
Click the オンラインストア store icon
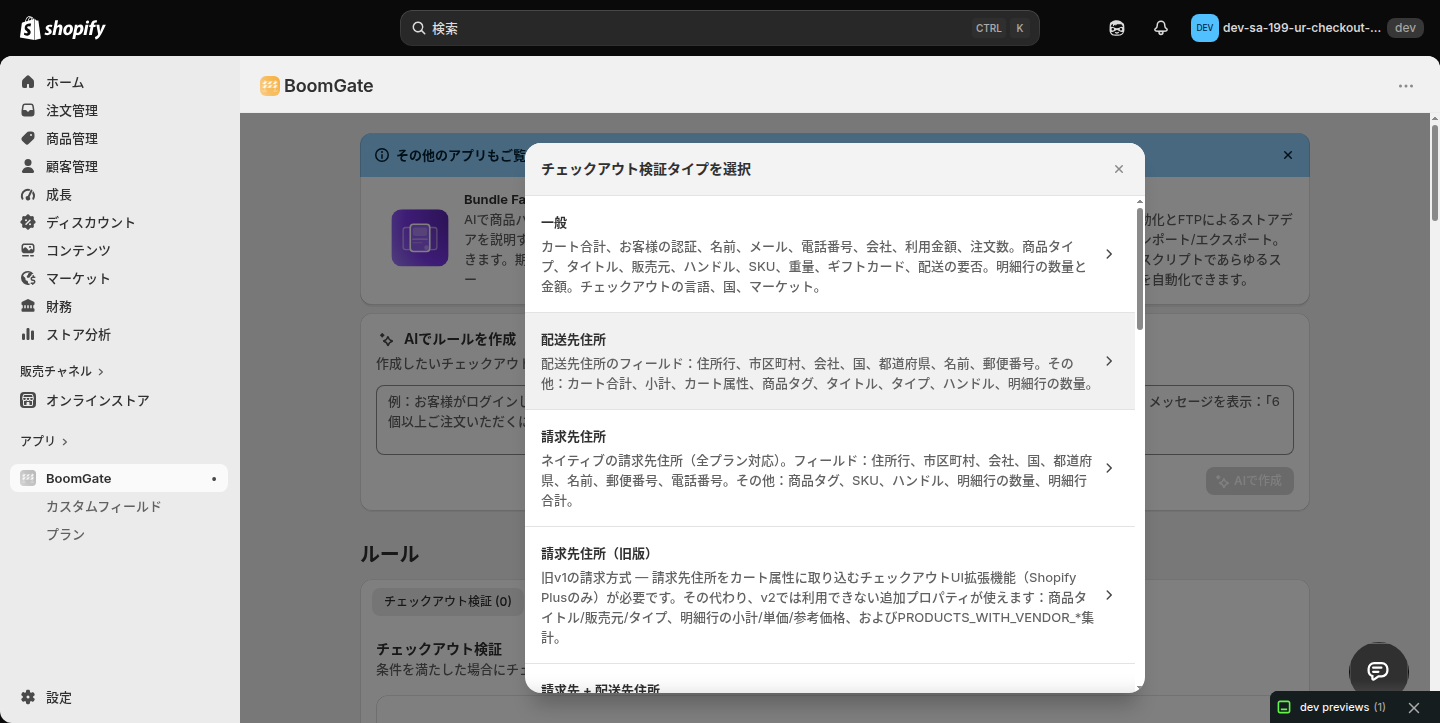[x=28, y=400]
